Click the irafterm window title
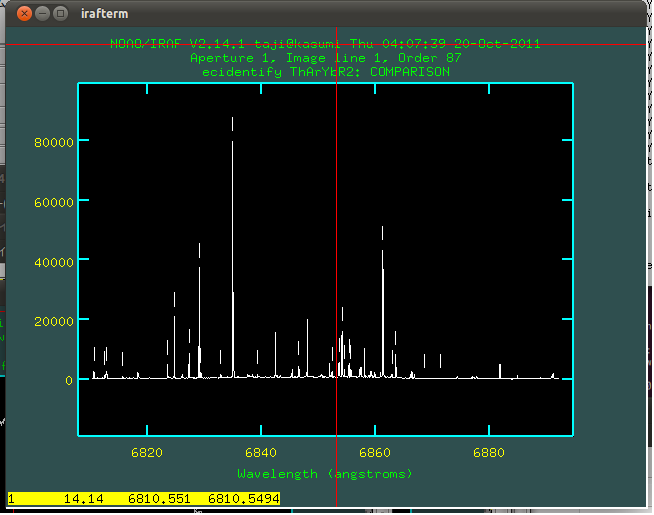Screen dimensions: 654x515 pyautogui.click(x=104, y=14)
